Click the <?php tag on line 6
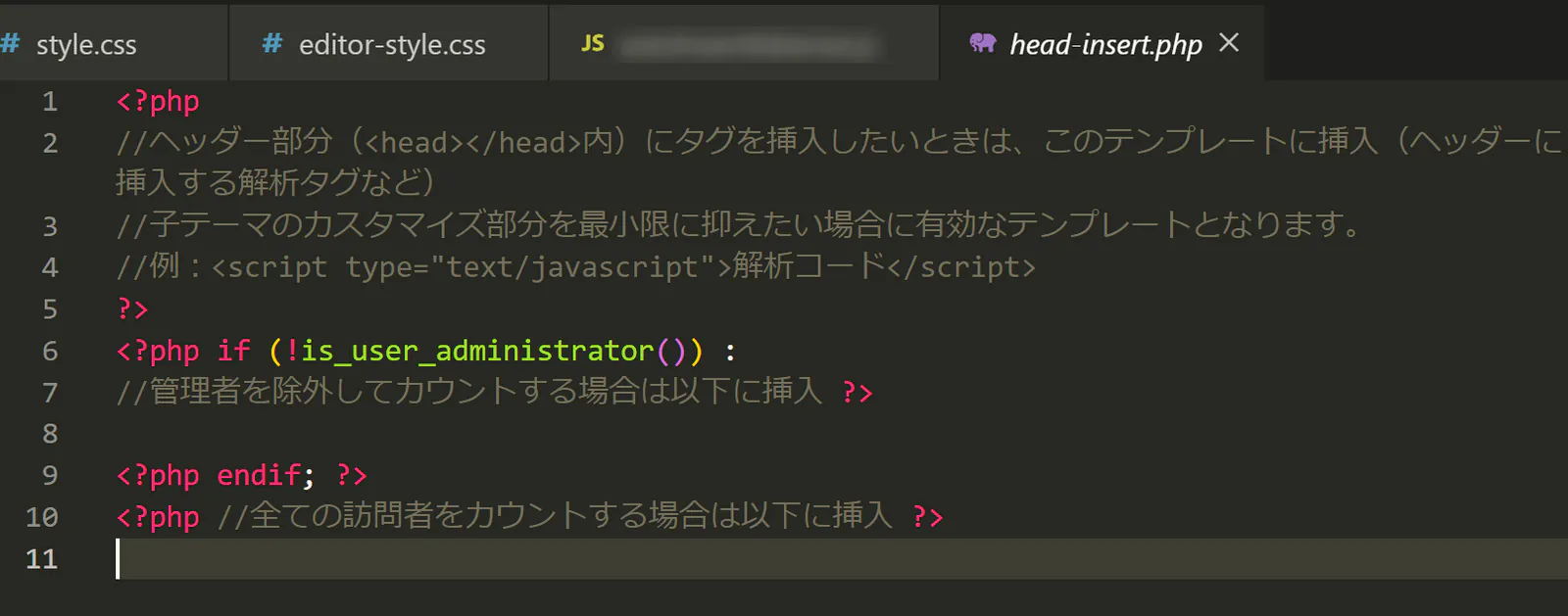Image resolution: width=1568 pixels, height=616 pixels. coord(158,351)
